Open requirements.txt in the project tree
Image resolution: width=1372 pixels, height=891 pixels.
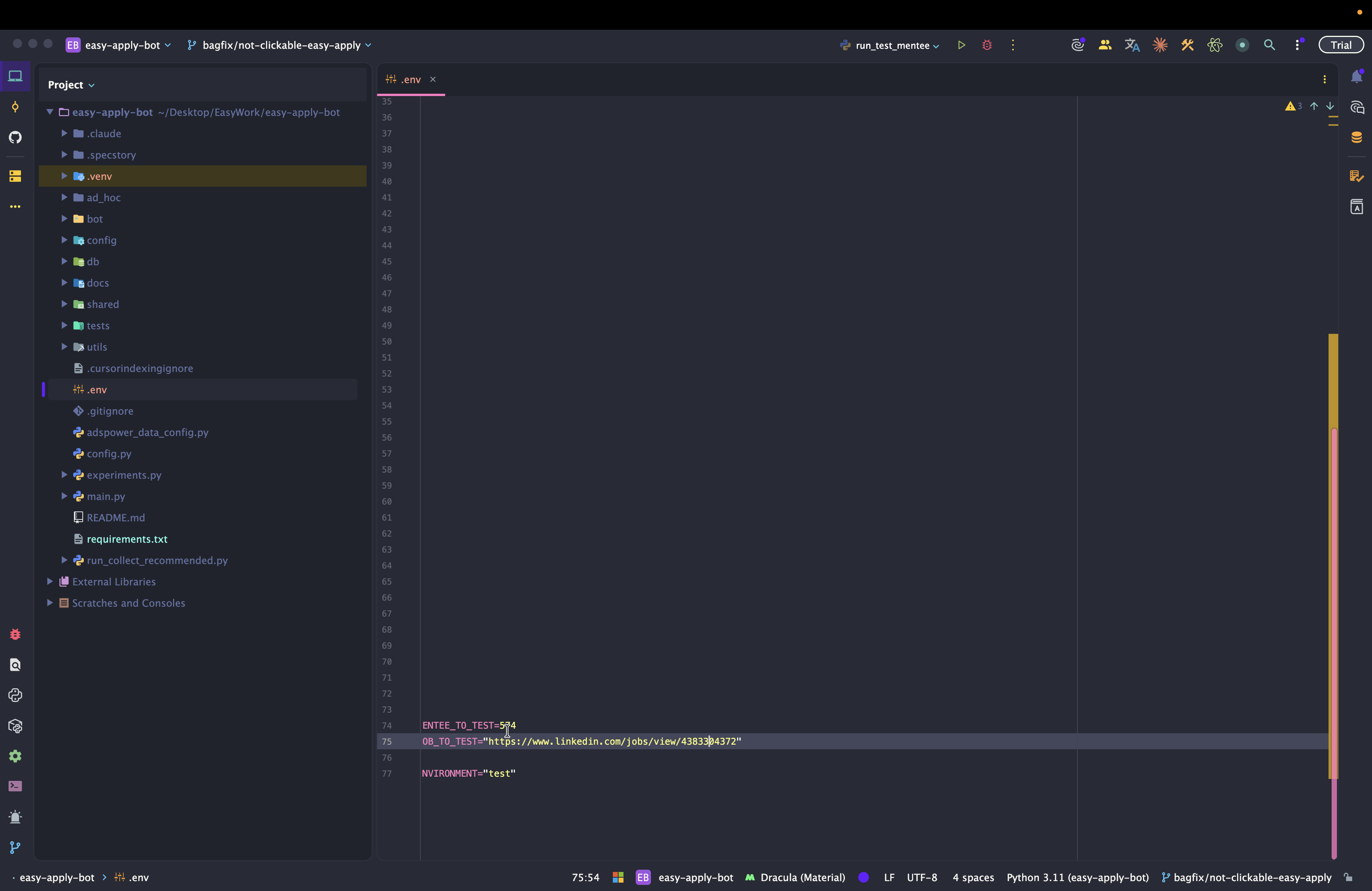coord(127,539)
